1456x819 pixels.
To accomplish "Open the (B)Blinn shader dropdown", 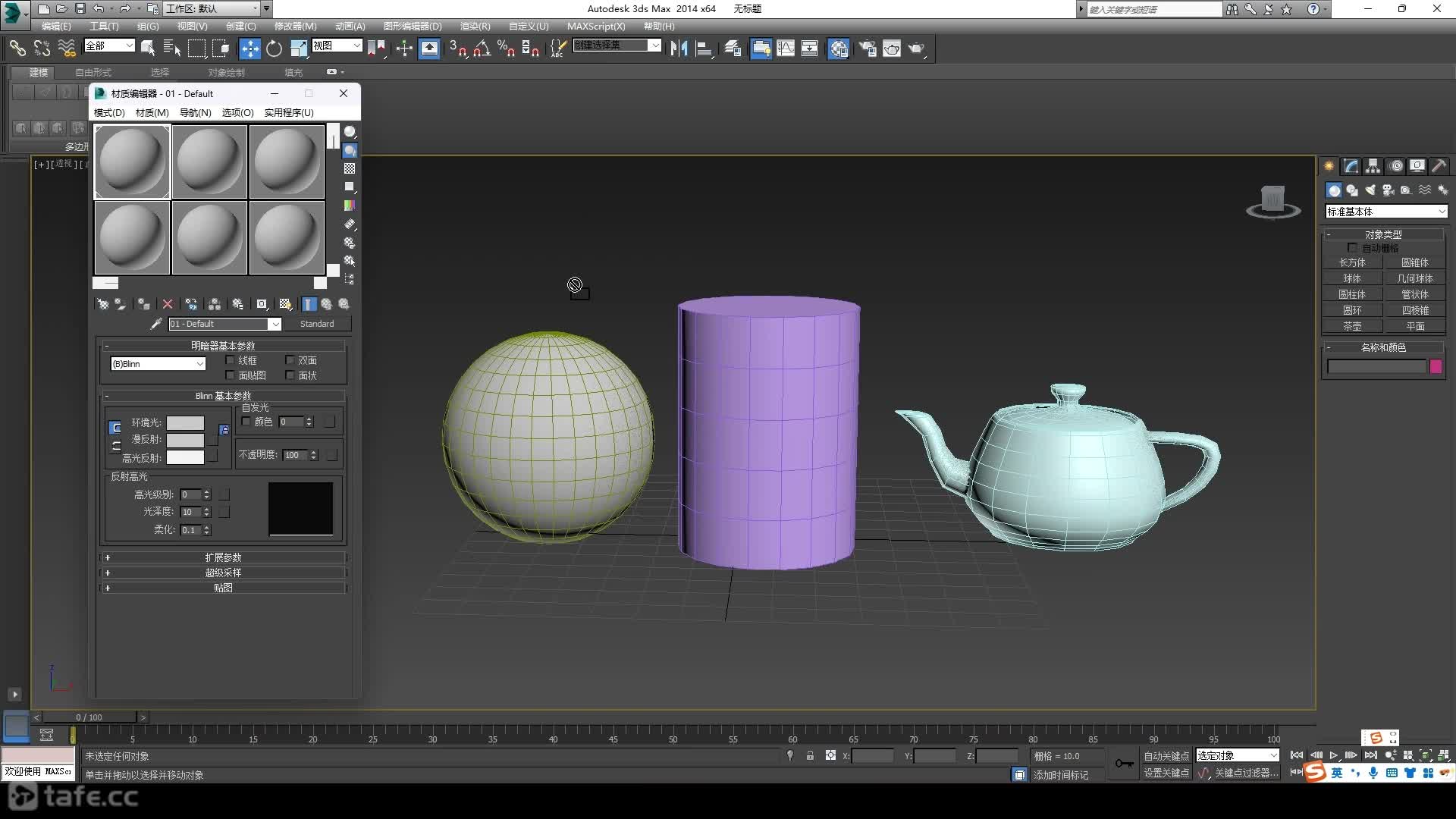I will coord(158,364).
